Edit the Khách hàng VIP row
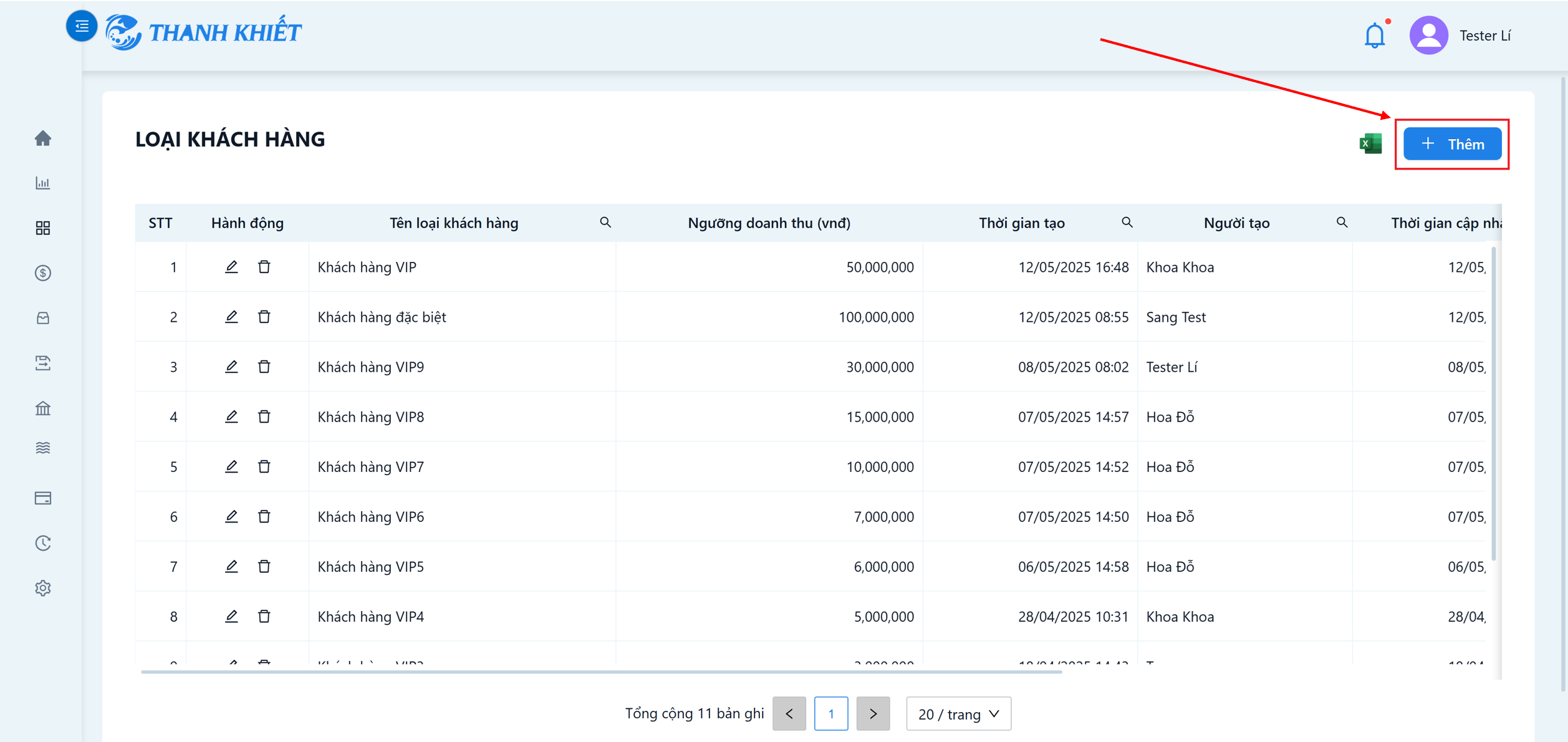The width and height of the screenshot is (1568, 742). point(231,267)
